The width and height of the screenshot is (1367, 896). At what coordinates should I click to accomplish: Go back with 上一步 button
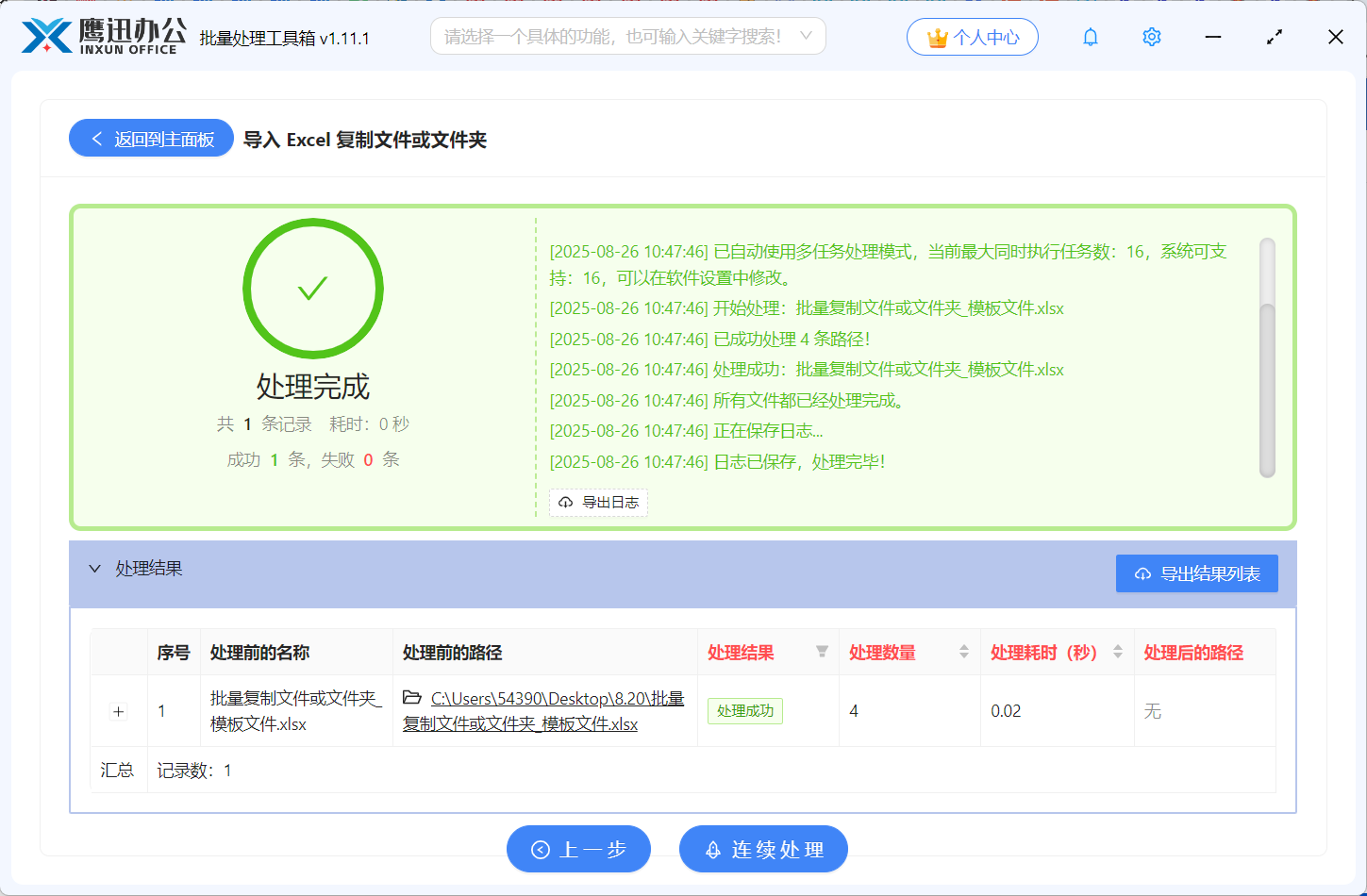pos(578,849)
